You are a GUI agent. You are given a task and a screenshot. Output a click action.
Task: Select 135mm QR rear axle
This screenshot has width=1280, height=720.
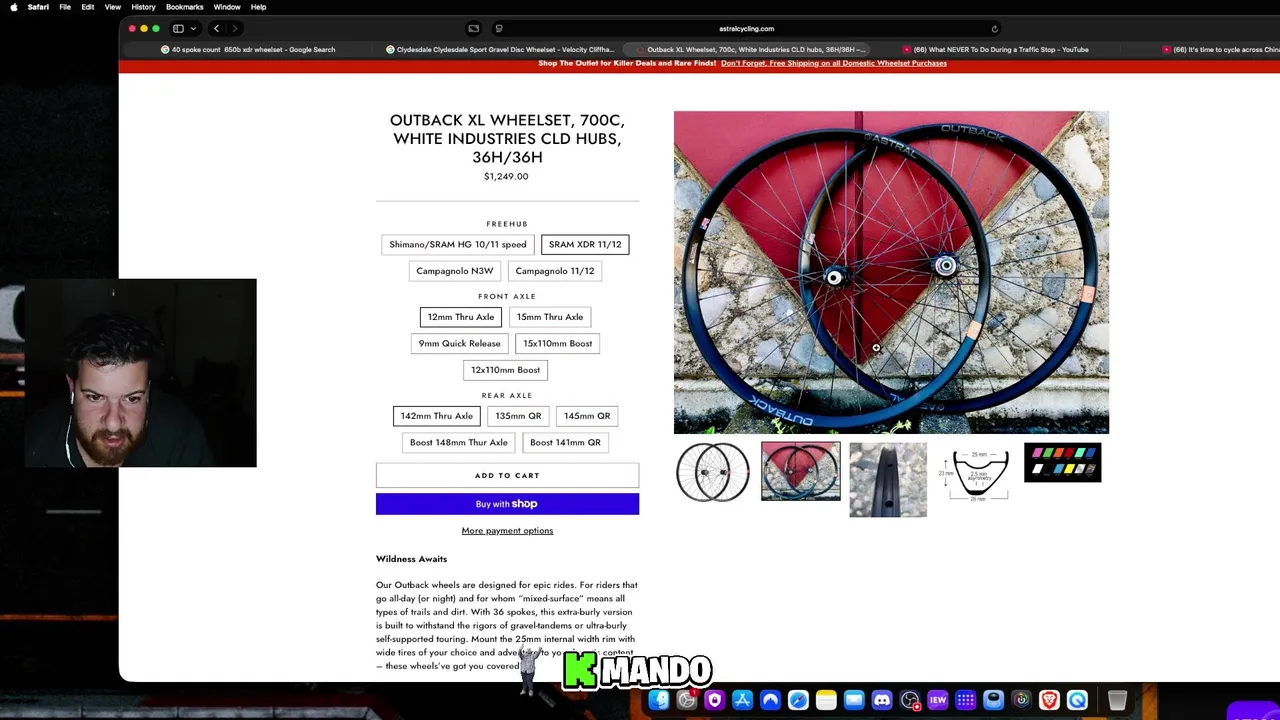[518, 416]
